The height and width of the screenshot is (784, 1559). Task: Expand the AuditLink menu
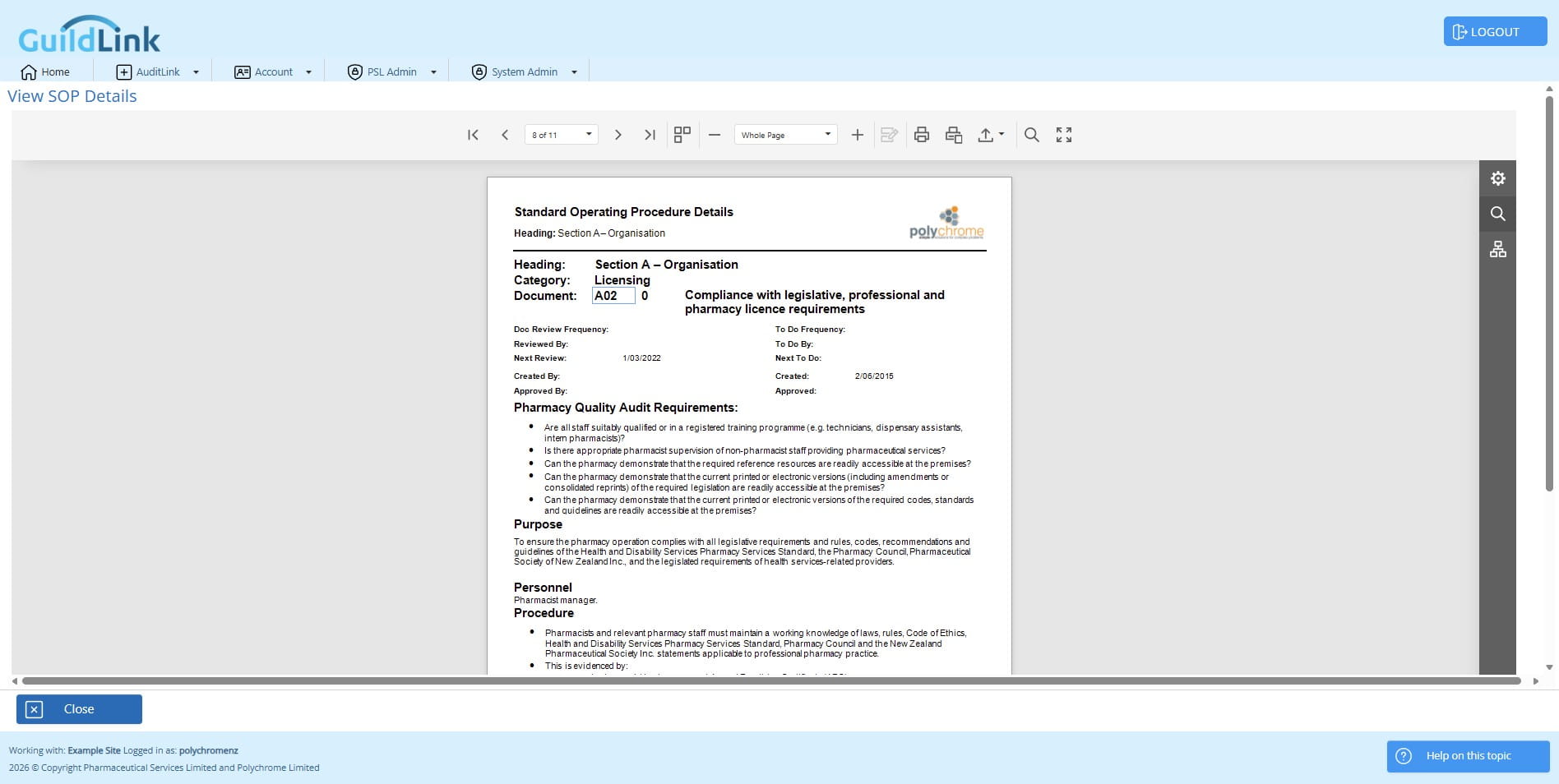pyautogui.click(x=158, y=72)
